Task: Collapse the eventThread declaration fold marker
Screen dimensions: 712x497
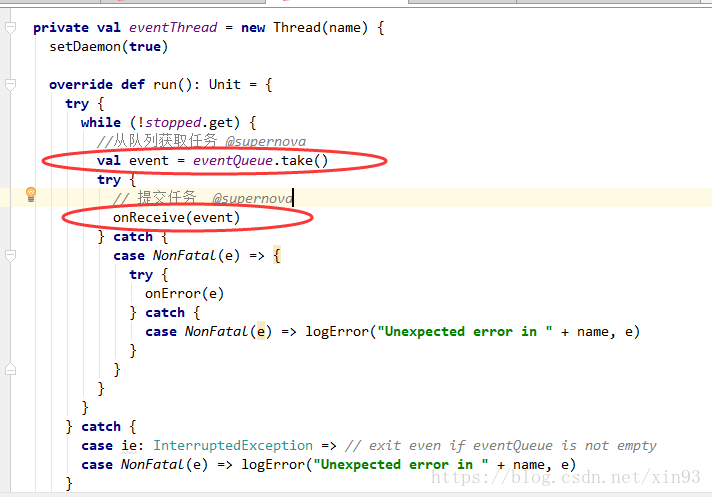Action: pos(10,28)
